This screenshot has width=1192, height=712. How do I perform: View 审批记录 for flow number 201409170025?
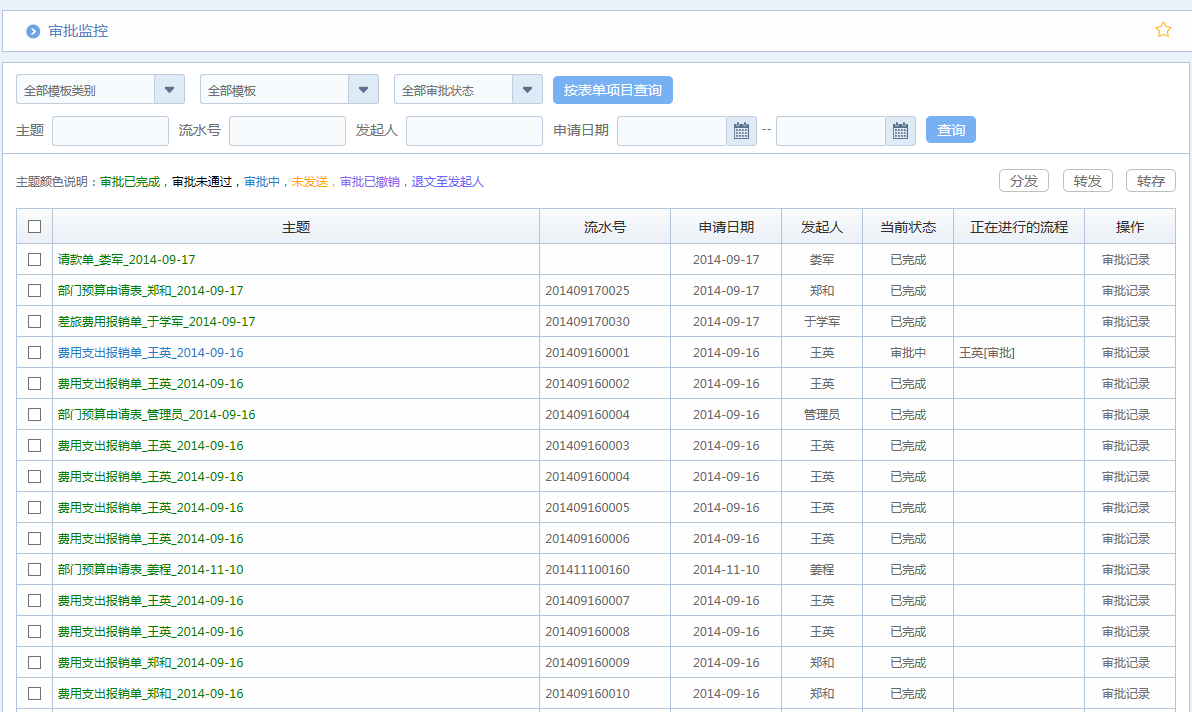pos(1129,290)
